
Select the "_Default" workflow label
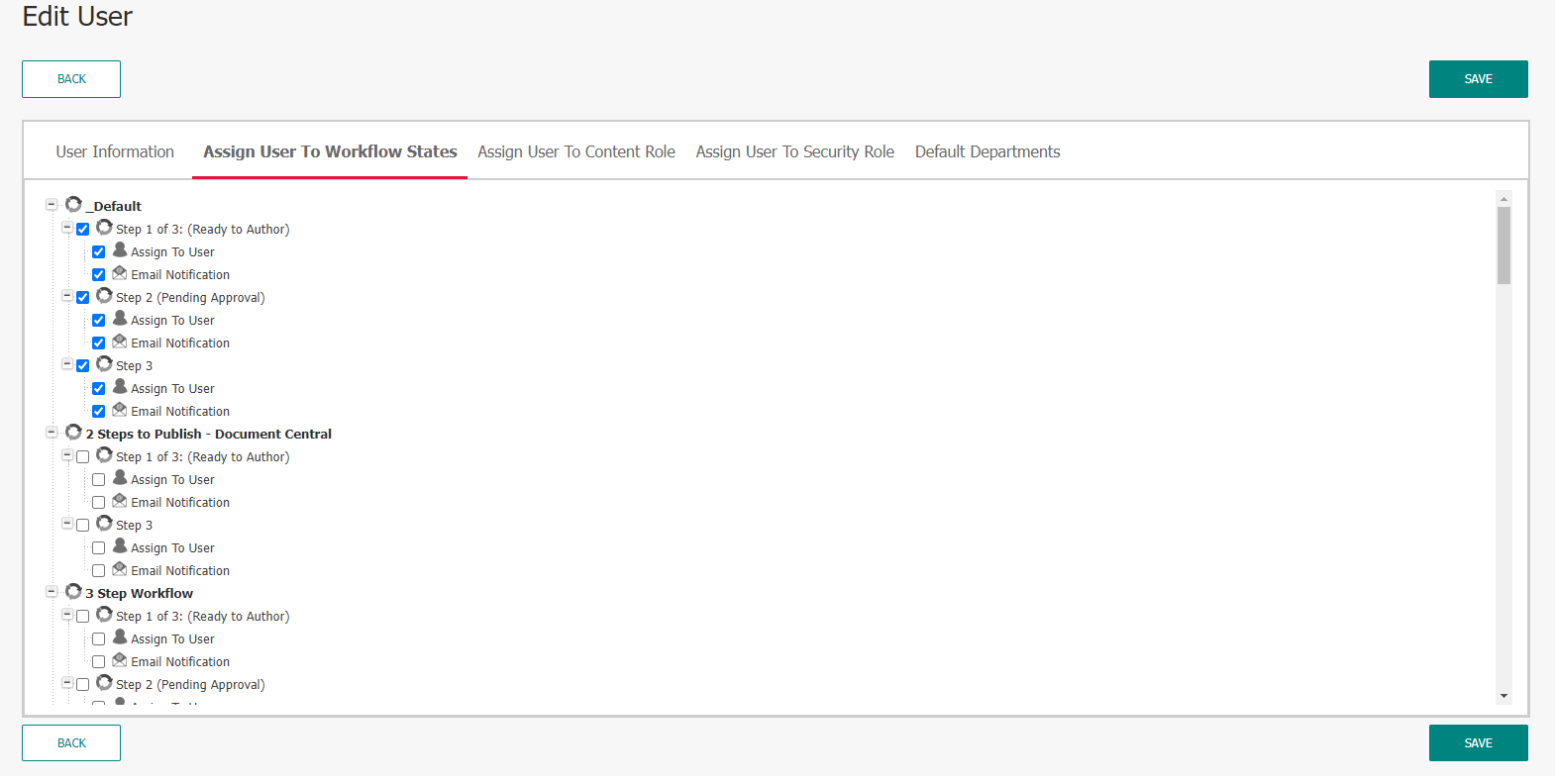click(114, 206)
